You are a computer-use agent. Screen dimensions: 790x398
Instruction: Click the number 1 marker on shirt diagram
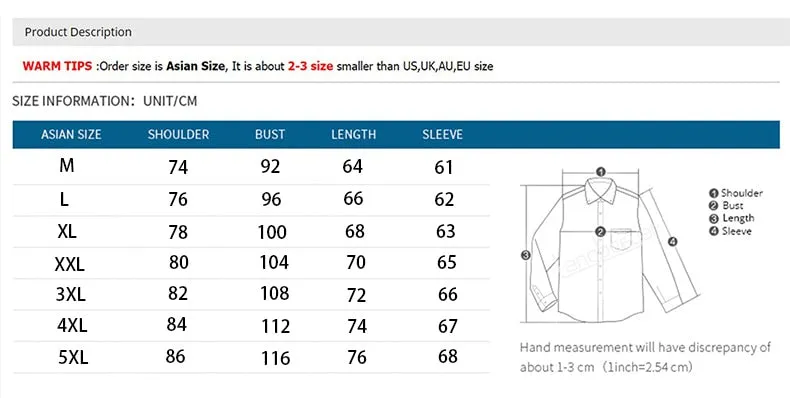(x=601, y=172)
